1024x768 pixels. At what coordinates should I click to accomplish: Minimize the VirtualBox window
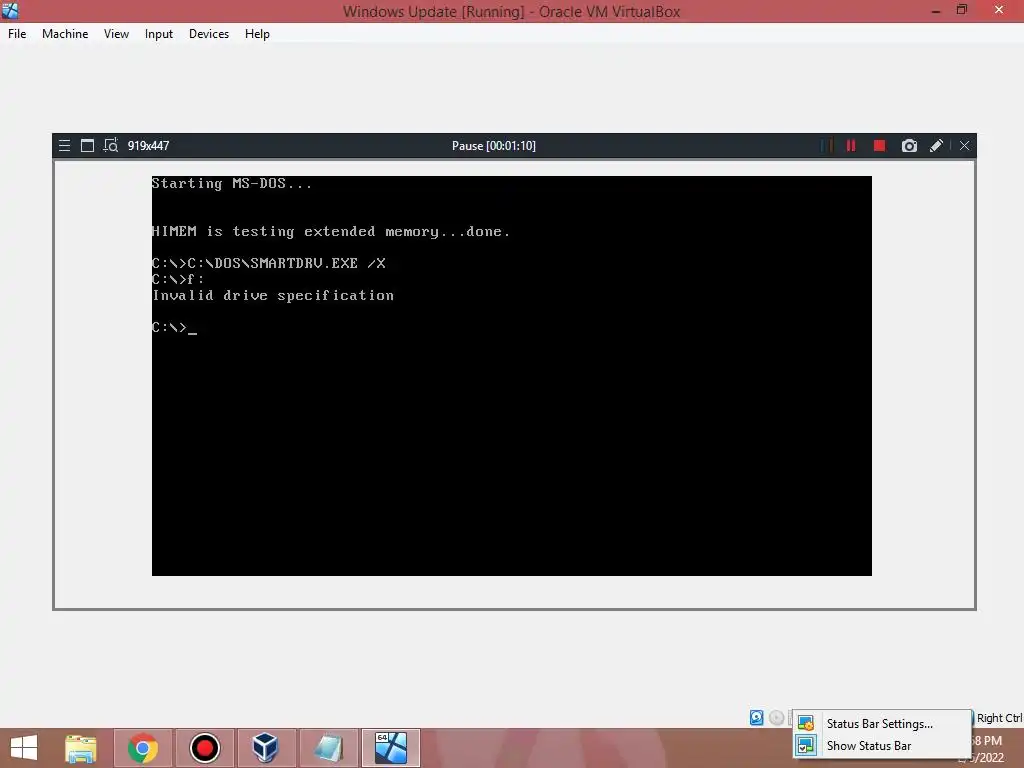(x=936, y=10)
